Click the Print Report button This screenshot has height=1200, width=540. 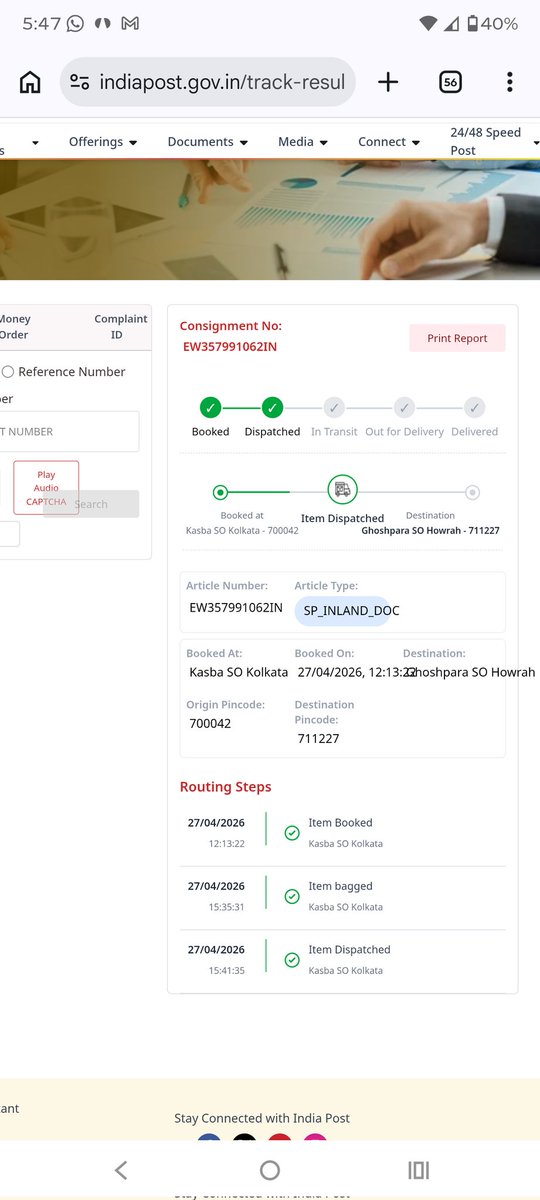coord(457,338)
